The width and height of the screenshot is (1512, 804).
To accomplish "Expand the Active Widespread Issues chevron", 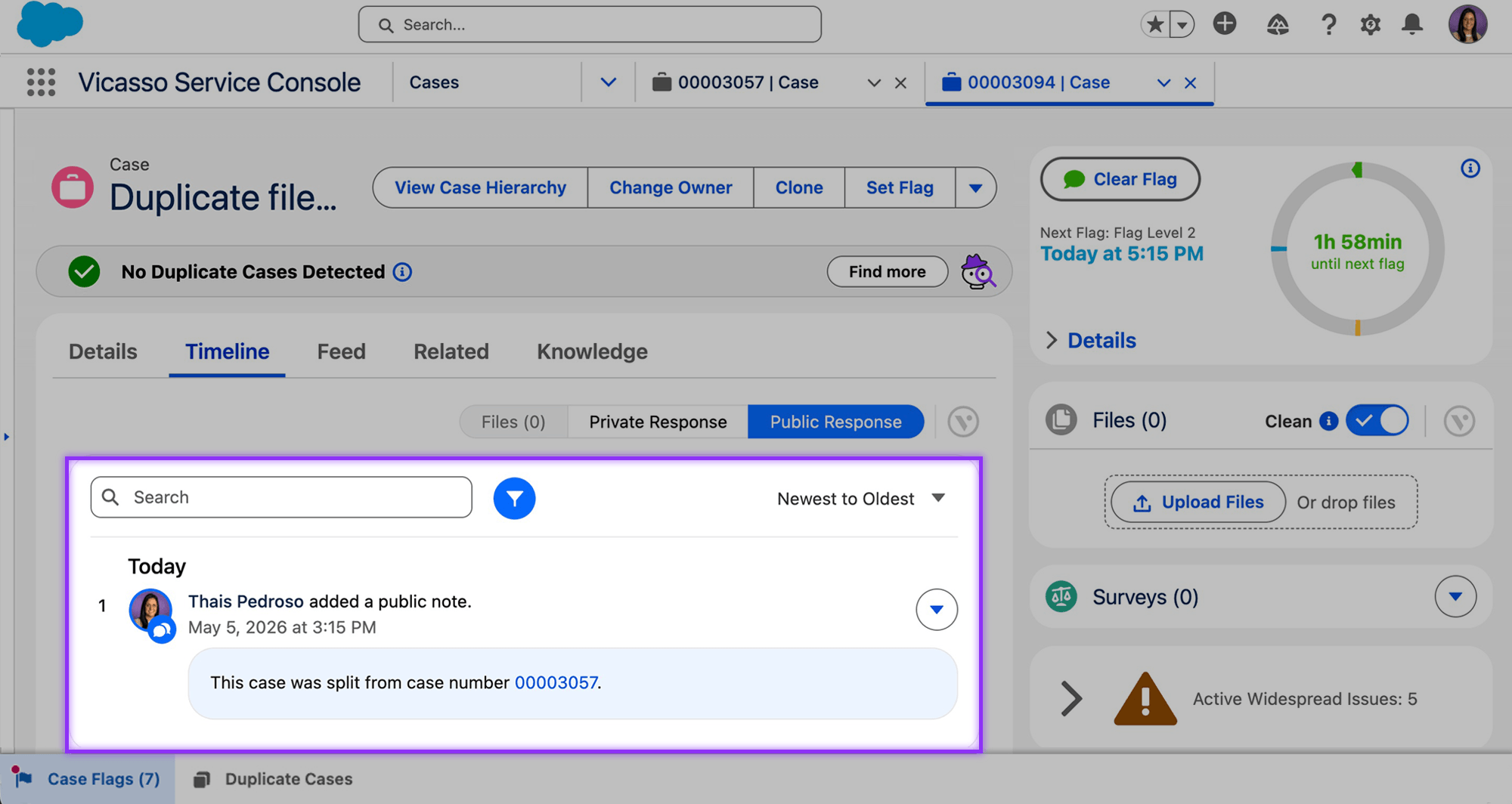I will (x=1071, y=699).
